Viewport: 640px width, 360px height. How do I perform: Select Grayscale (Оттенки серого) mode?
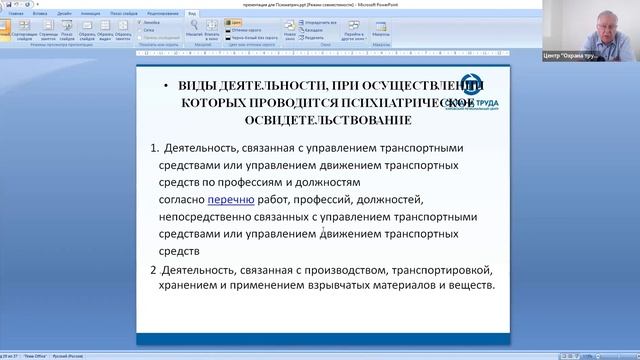244,30
